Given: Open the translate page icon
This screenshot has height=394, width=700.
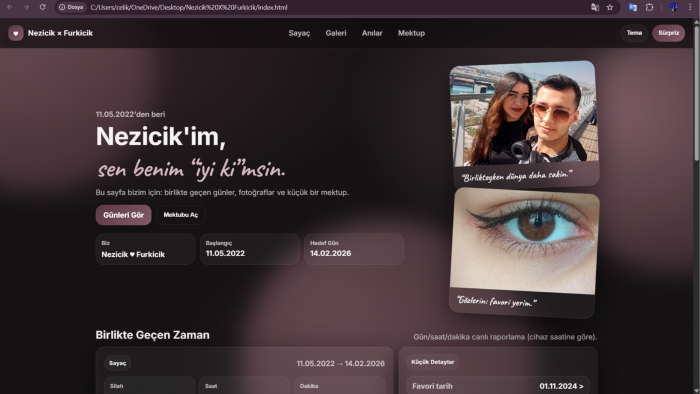Looking at the screenshot, I should (595, 7).
